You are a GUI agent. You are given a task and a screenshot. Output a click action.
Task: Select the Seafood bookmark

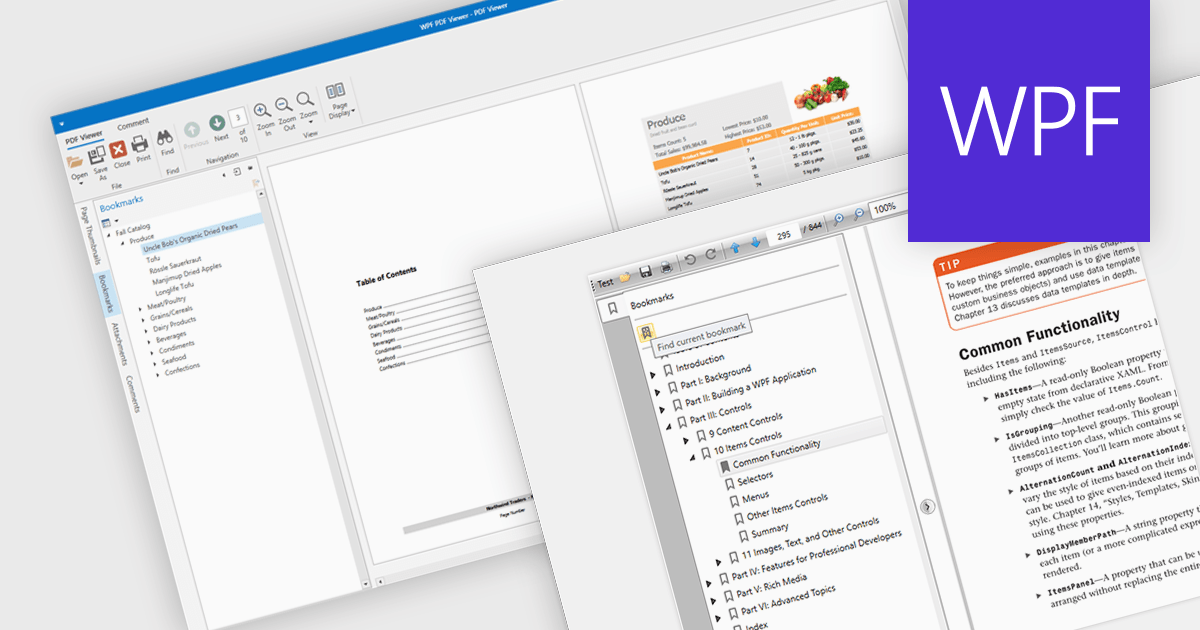coord(176,359)
